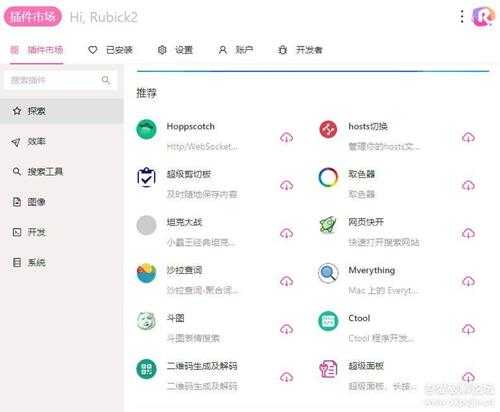500x412 pixels.
Task: Download the 二维码生成及解码 plugin
Action: [286, 377]
